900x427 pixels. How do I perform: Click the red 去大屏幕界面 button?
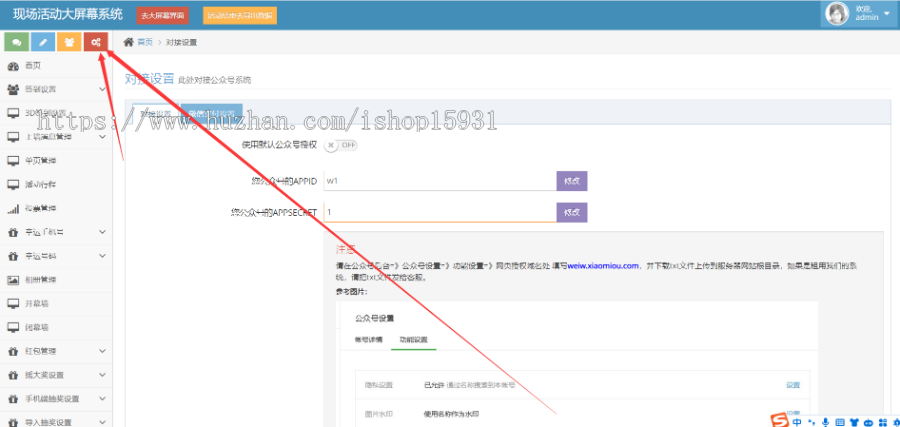click(162, 15)
